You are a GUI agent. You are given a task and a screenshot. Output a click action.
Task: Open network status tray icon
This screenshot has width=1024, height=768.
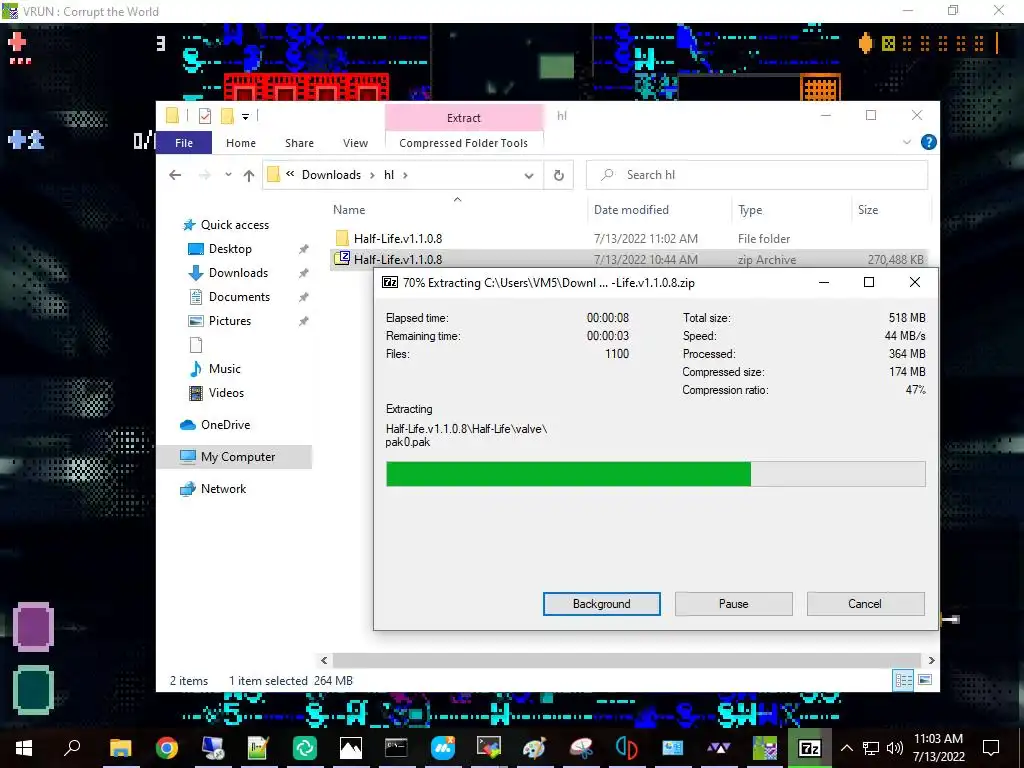pyautogui.click(x=871, y=748)
